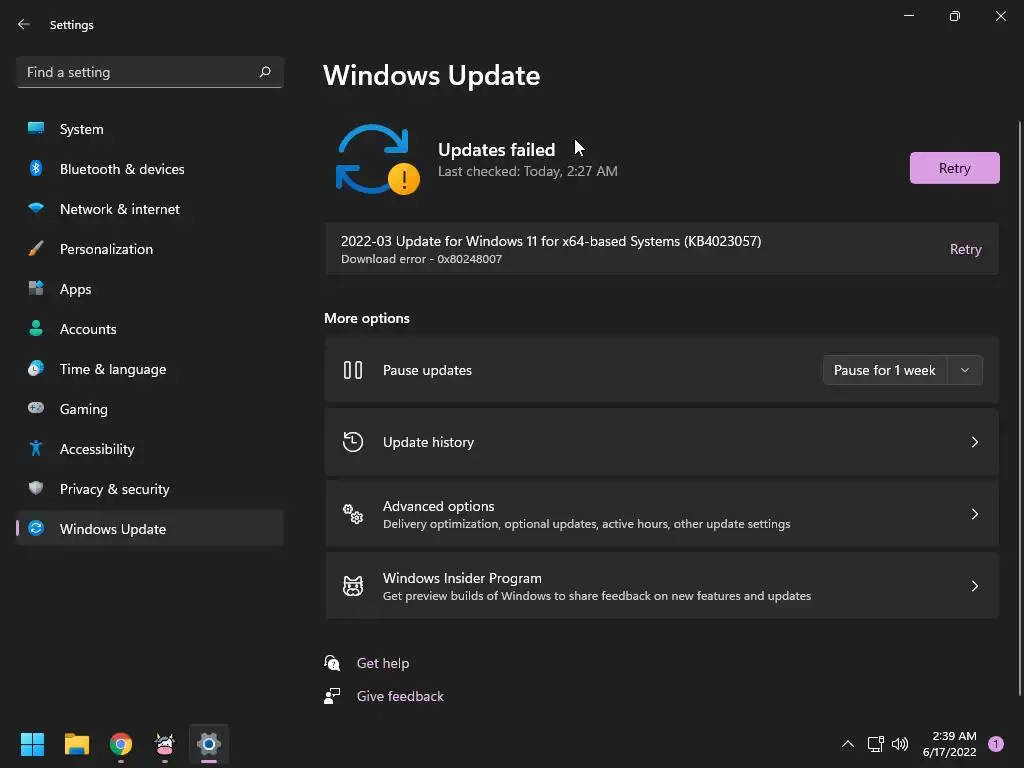Click the Settings gear on taskbar
1024x768 pixels.
[209, 744]
